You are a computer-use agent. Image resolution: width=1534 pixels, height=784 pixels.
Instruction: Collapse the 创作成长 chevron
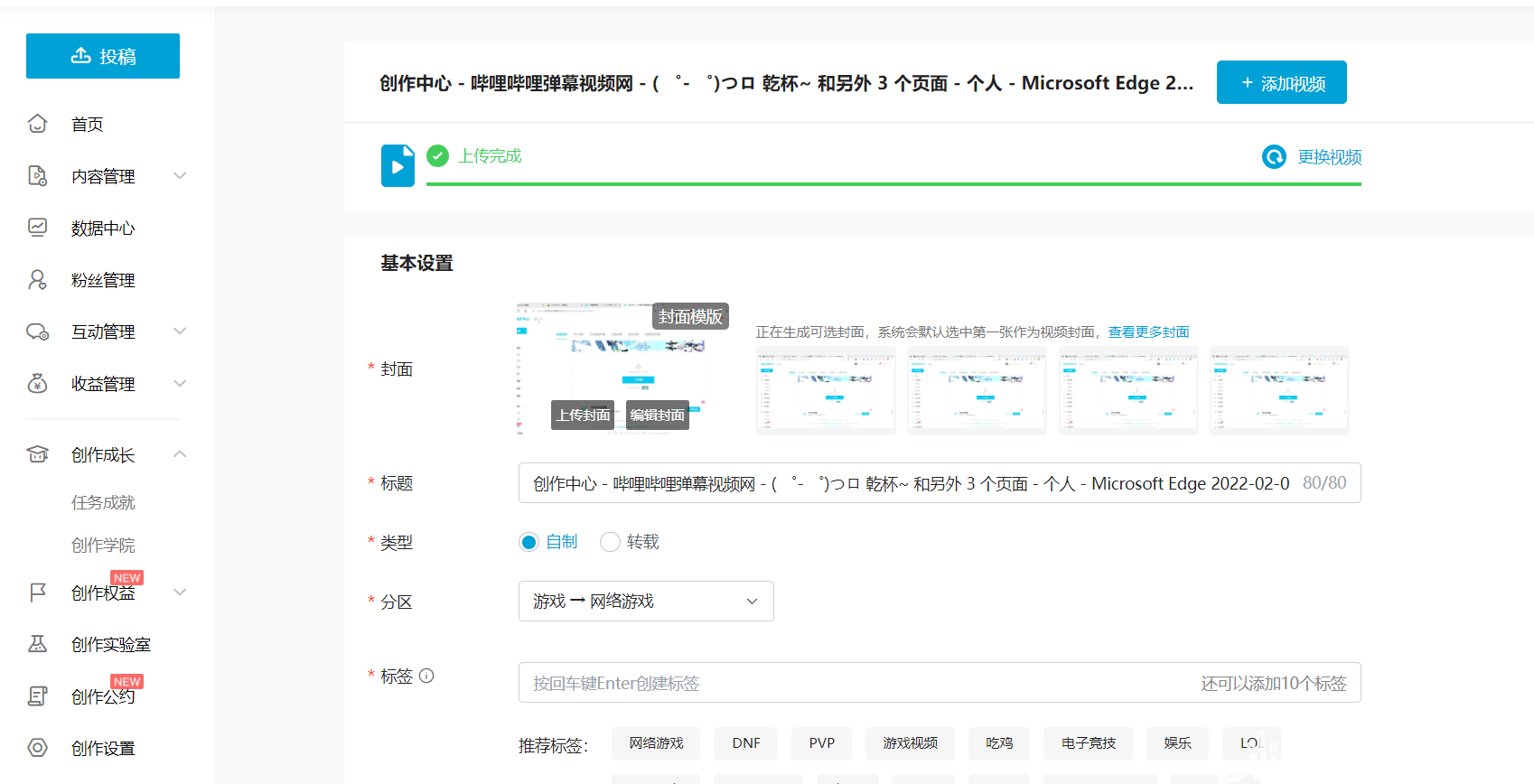180,453
